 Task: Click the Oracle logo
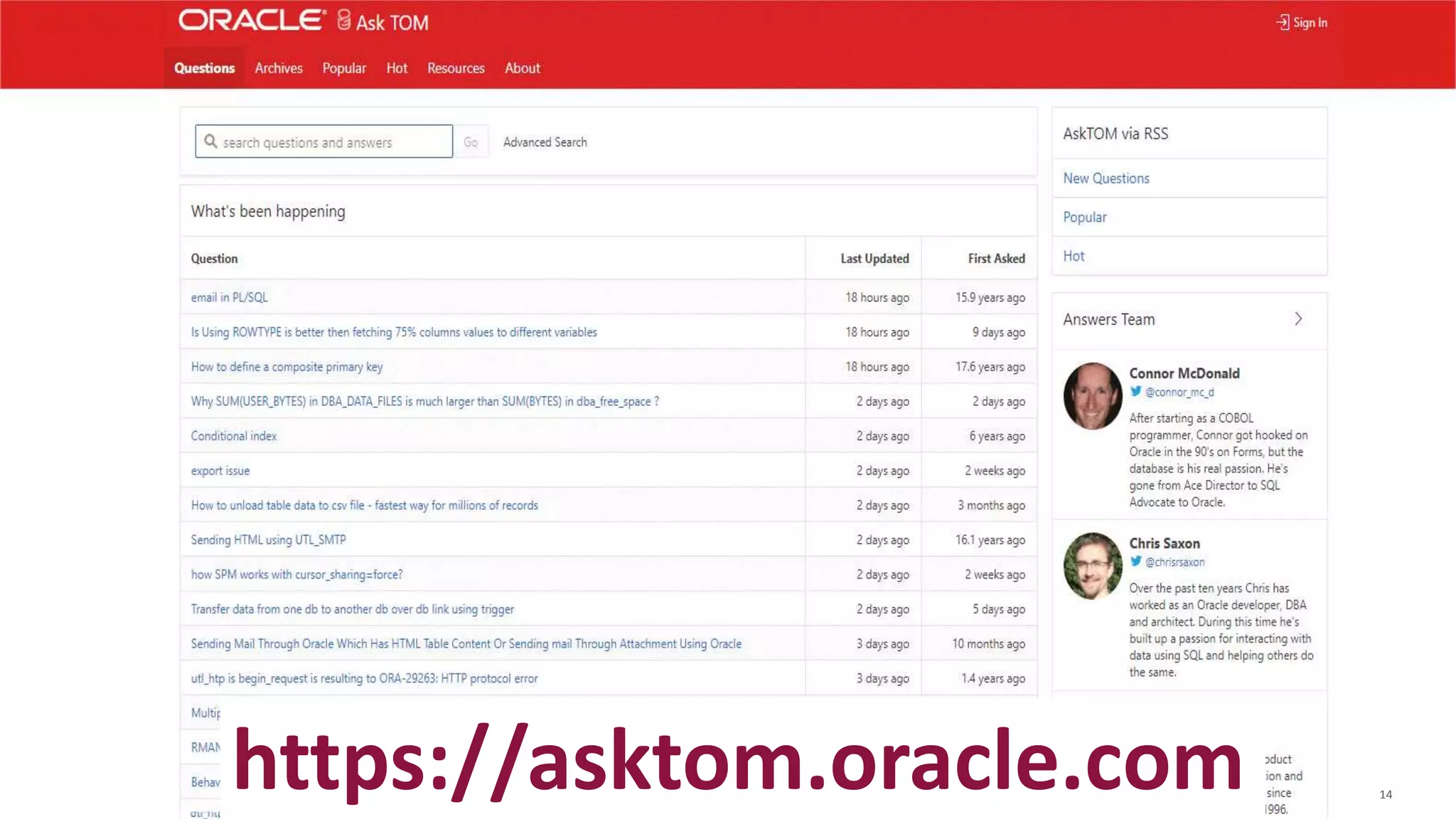click(x=252, y=20)
